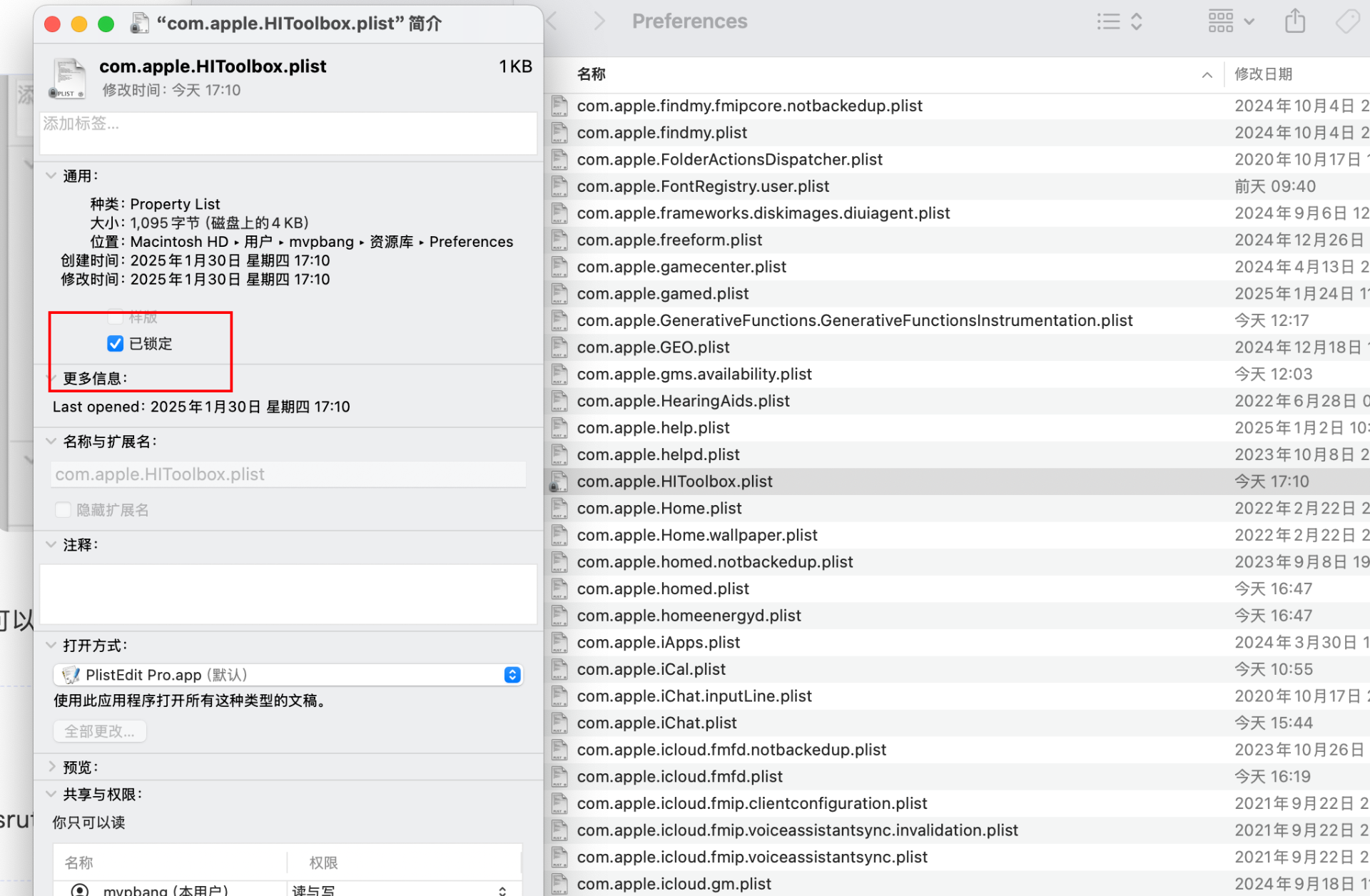Click the plist icon in info header
Image resolution: width=1370 pixels, height=896 pixels.
click(68, 78)
